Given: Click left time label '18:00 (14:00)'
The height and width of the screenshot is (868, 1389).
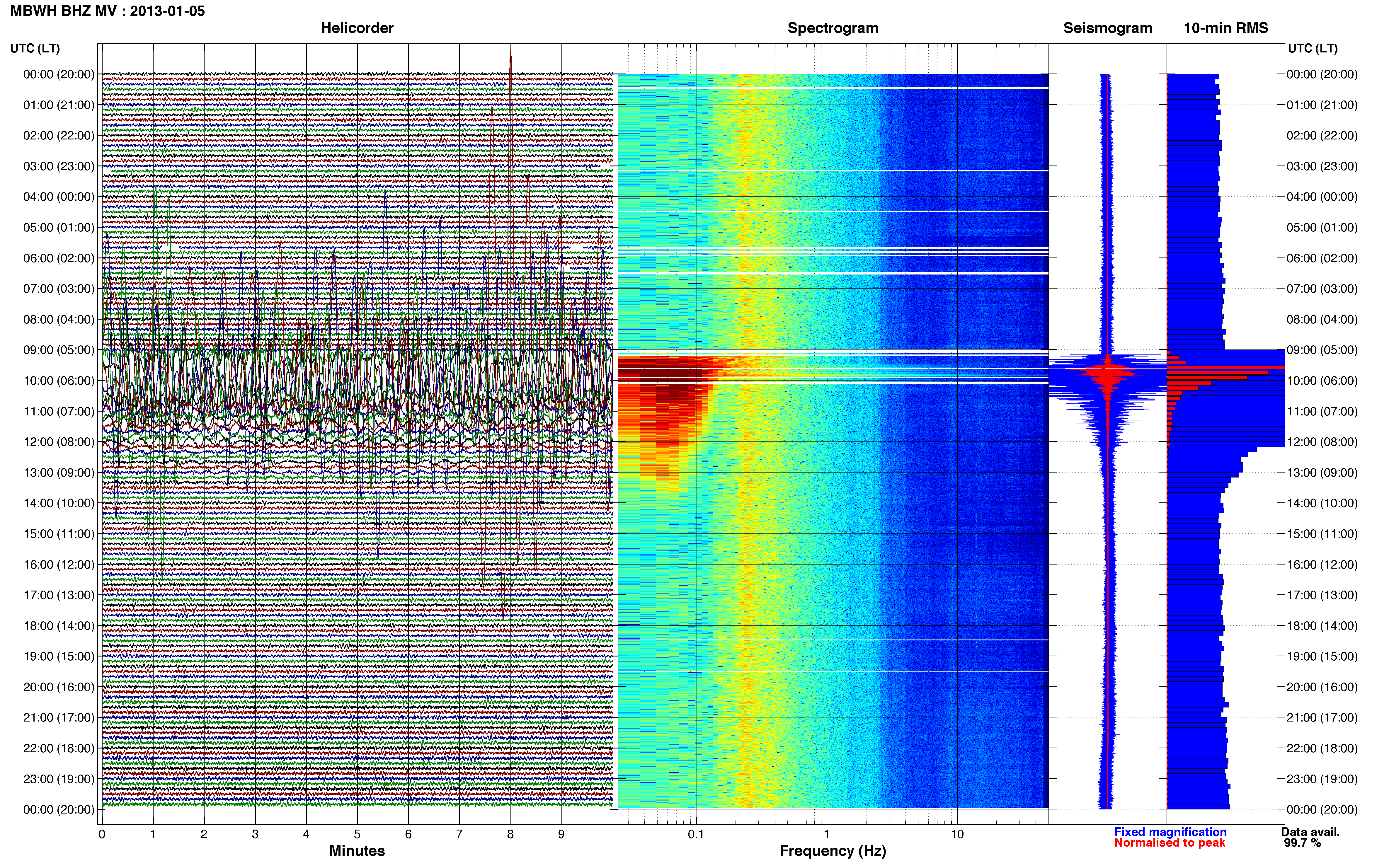Looking at the screenshot, I should point(59,626).
